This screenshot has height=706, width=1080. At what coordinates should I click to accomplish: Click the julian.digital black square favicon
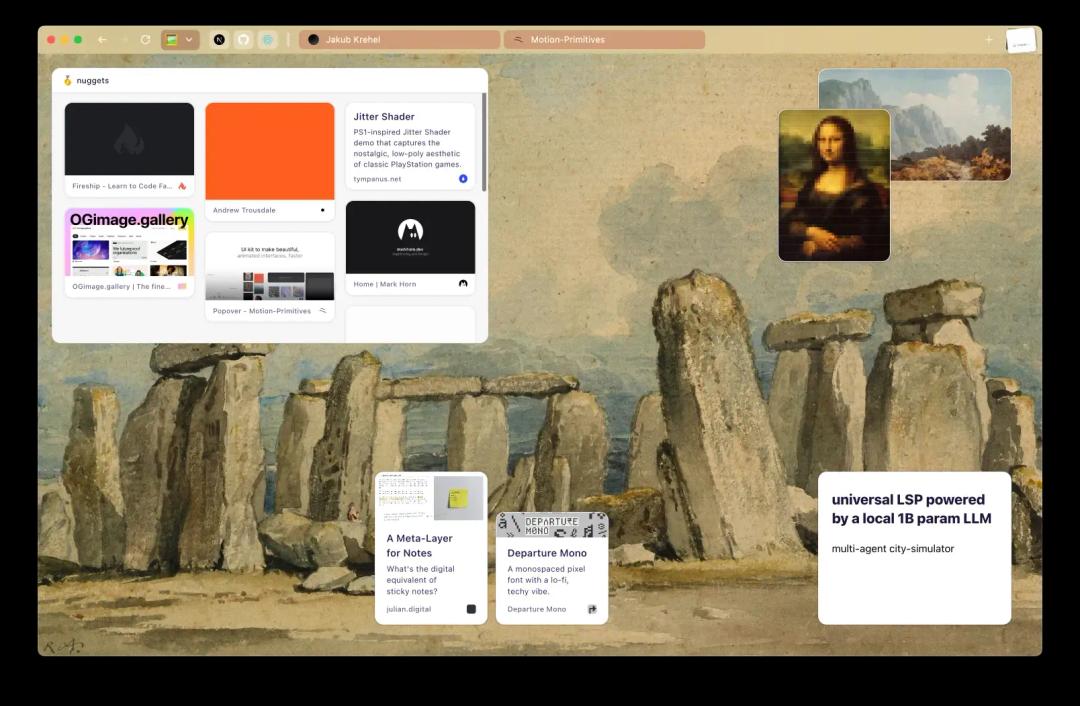(x=471, y=609)
